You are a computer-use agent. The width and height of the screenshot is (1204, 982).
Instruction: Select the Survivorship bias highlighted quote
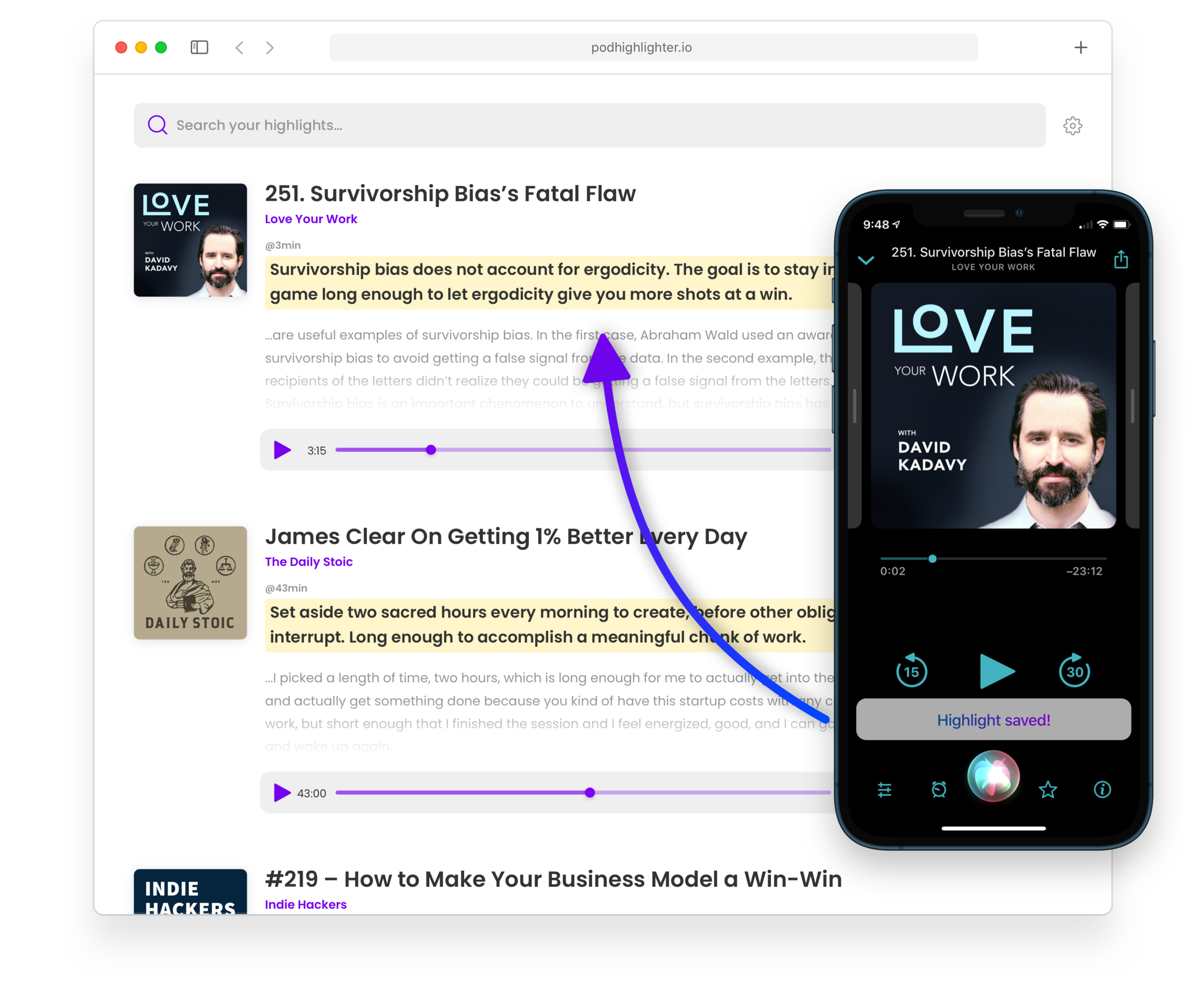click(550, 282)
